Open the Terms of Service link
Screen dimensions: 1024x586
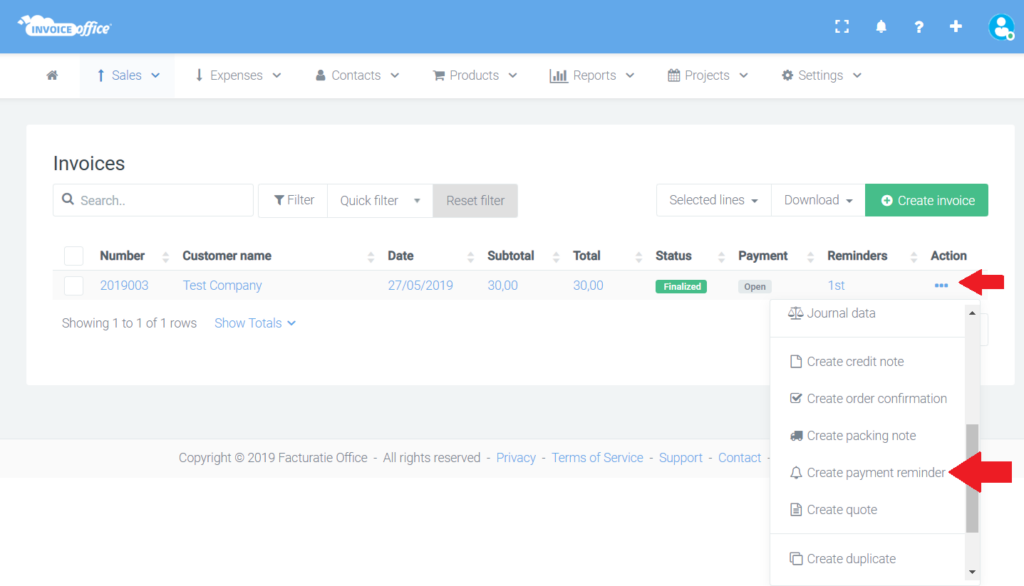click(598, 457)
